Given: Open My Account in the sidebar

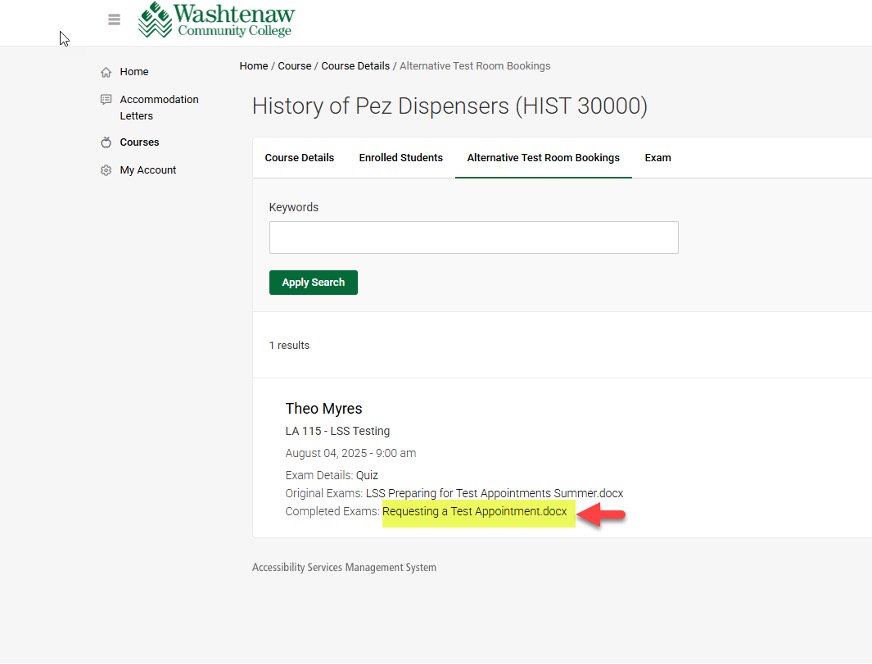Looking at the screenshot, I should [148, 170].
